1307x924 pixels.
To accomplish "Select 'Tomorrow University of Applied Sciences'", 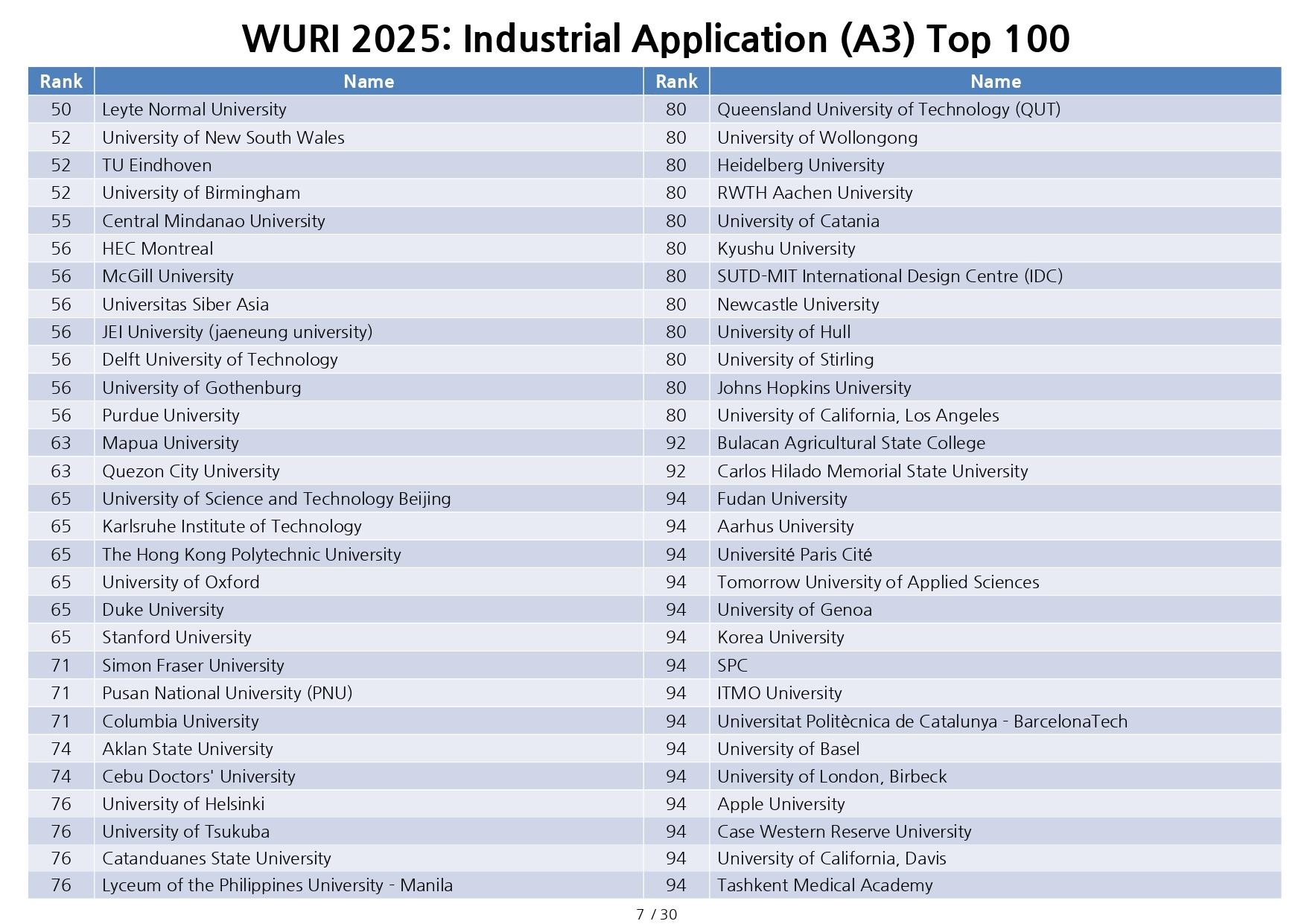I will coord(878,582).
